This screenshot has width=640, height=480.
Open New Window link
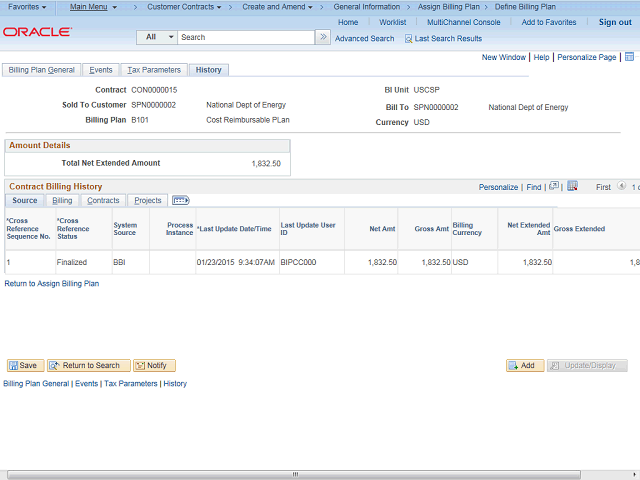[x=504, y=57]
